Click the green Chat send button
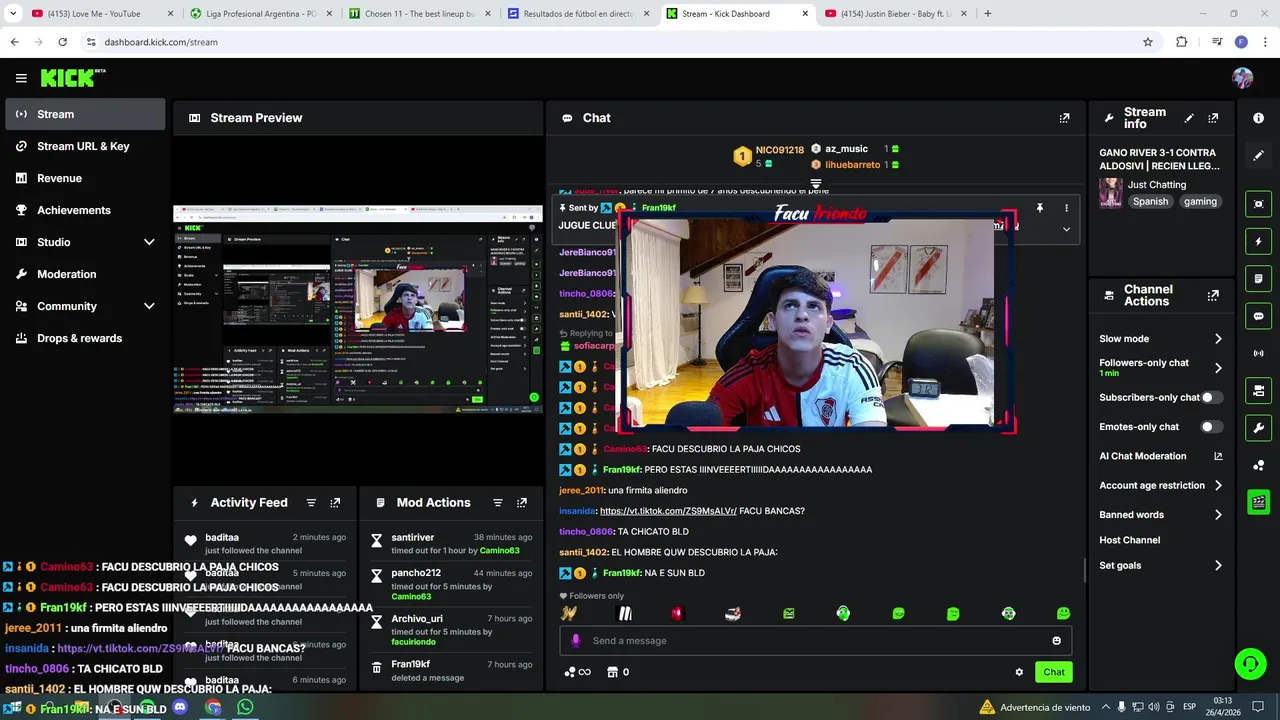Image resolution: width=1280 pixels, height=720 pixels. tap(1054, 672)
